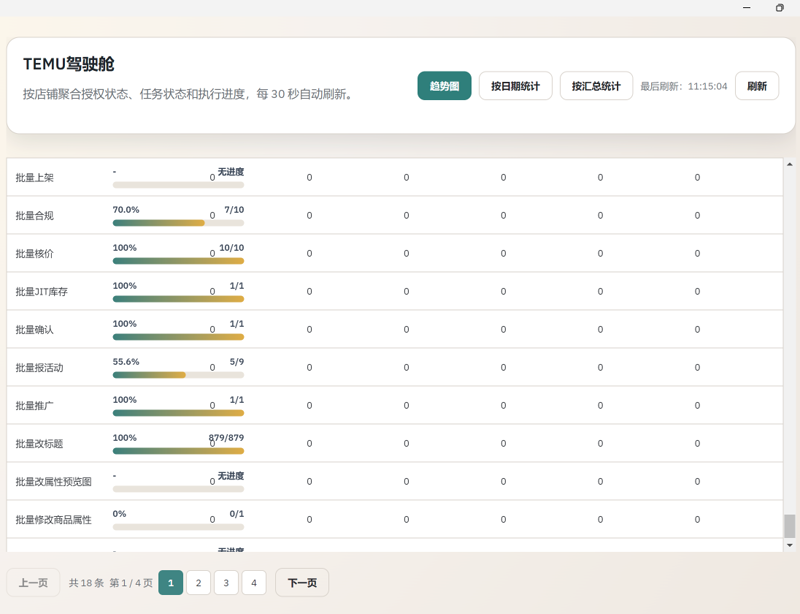Open 按汇总统计 summary view

point(596,86)
